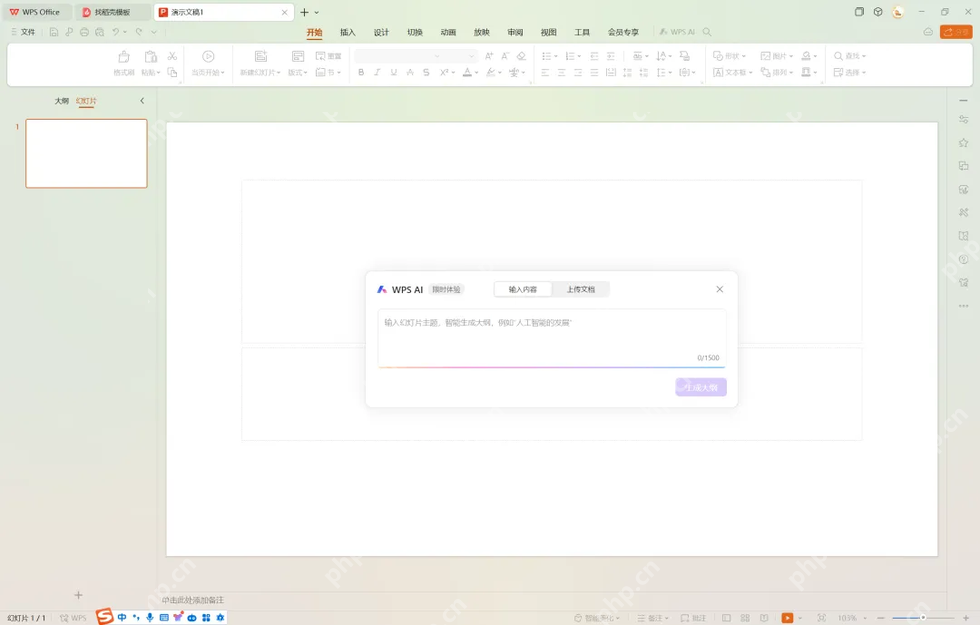
Task: Click the Increase Indent icon
Action: click(611, 56)
